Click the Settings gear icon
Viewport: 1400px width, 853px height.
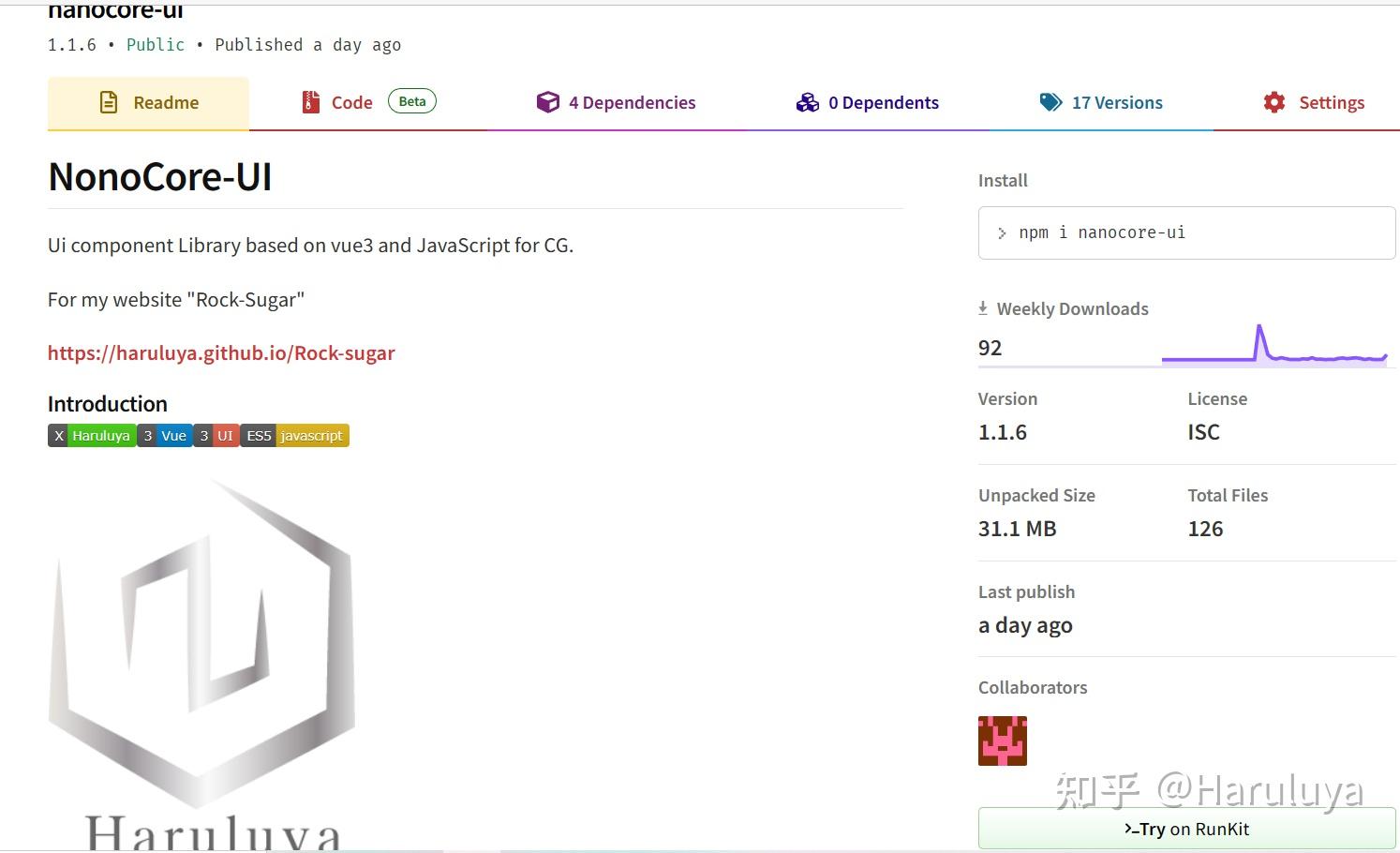click(x=1274, y=102)
